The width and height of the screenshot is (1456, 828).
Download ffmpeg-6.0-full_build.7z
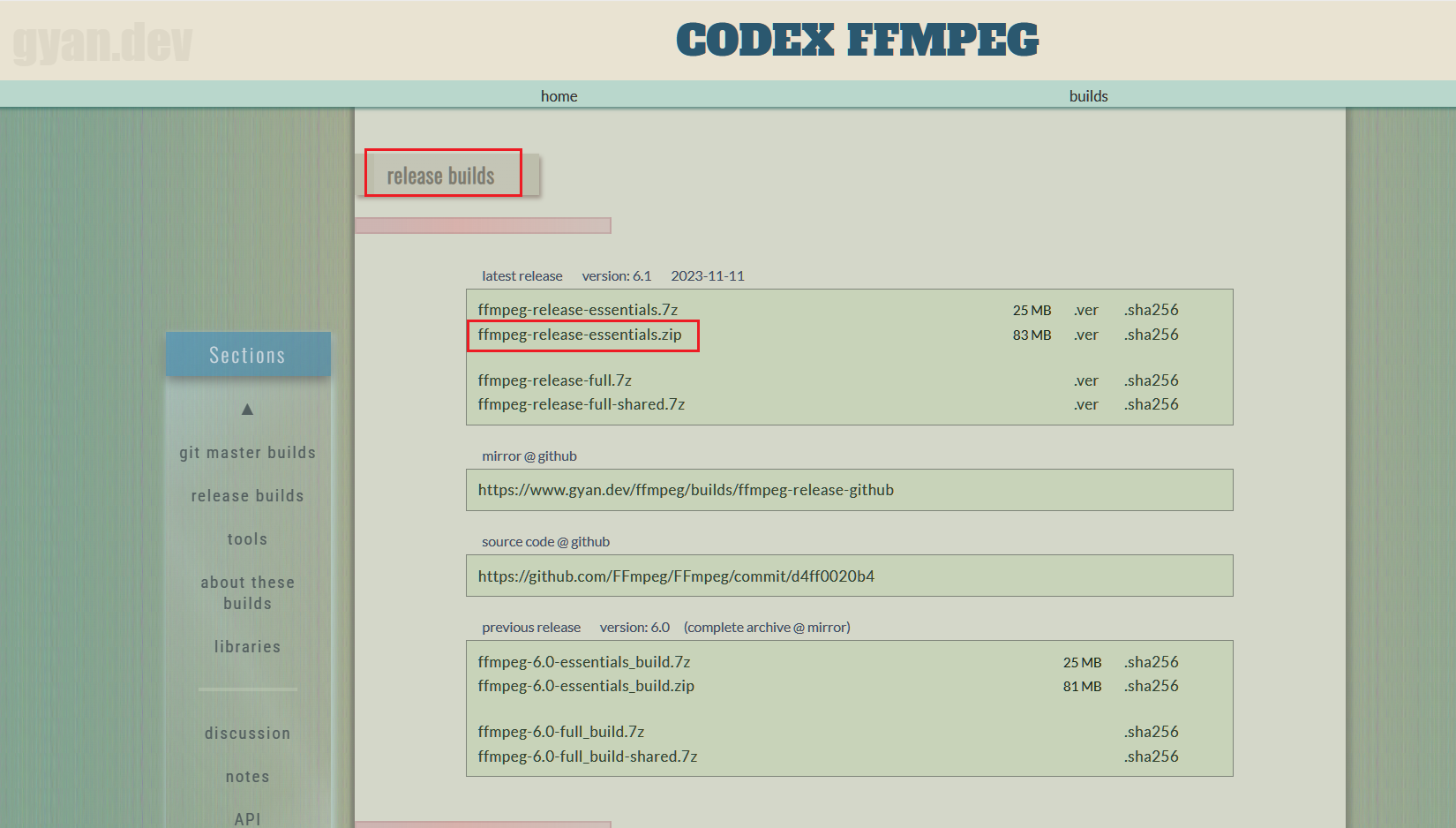pyautogui.click(x=561, y=732)
